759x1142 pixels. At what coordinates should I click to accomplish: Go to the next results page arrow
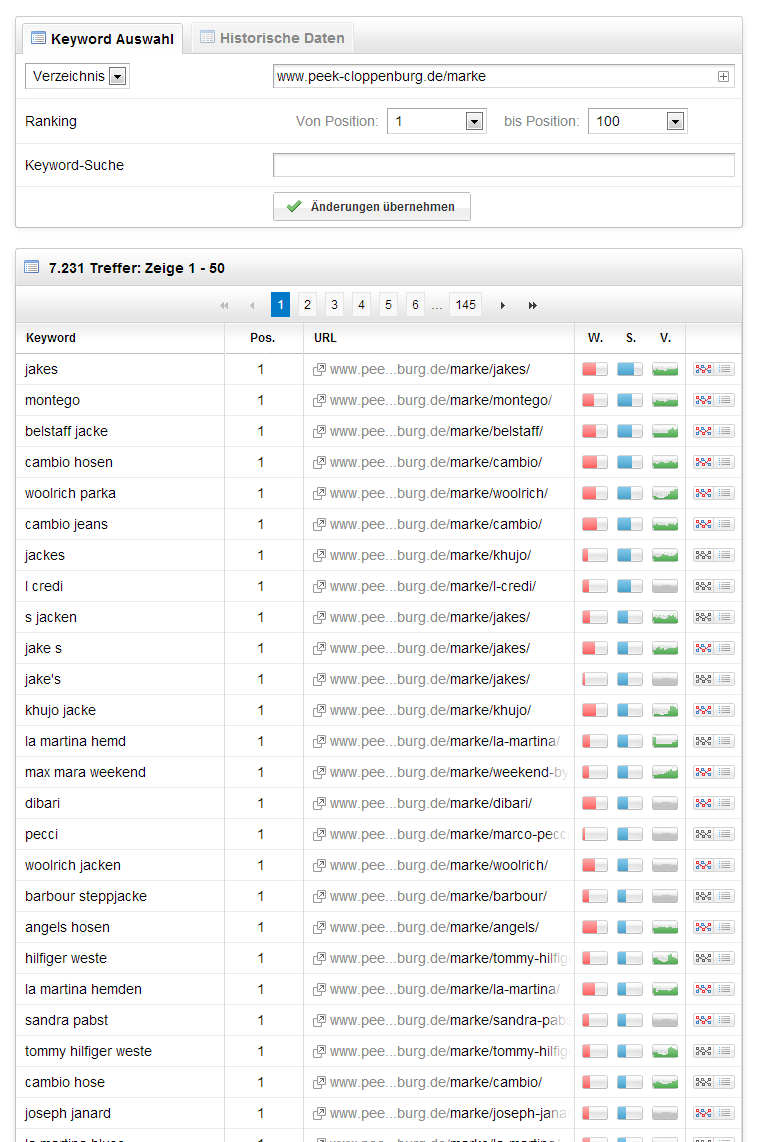tap(503, 305)
